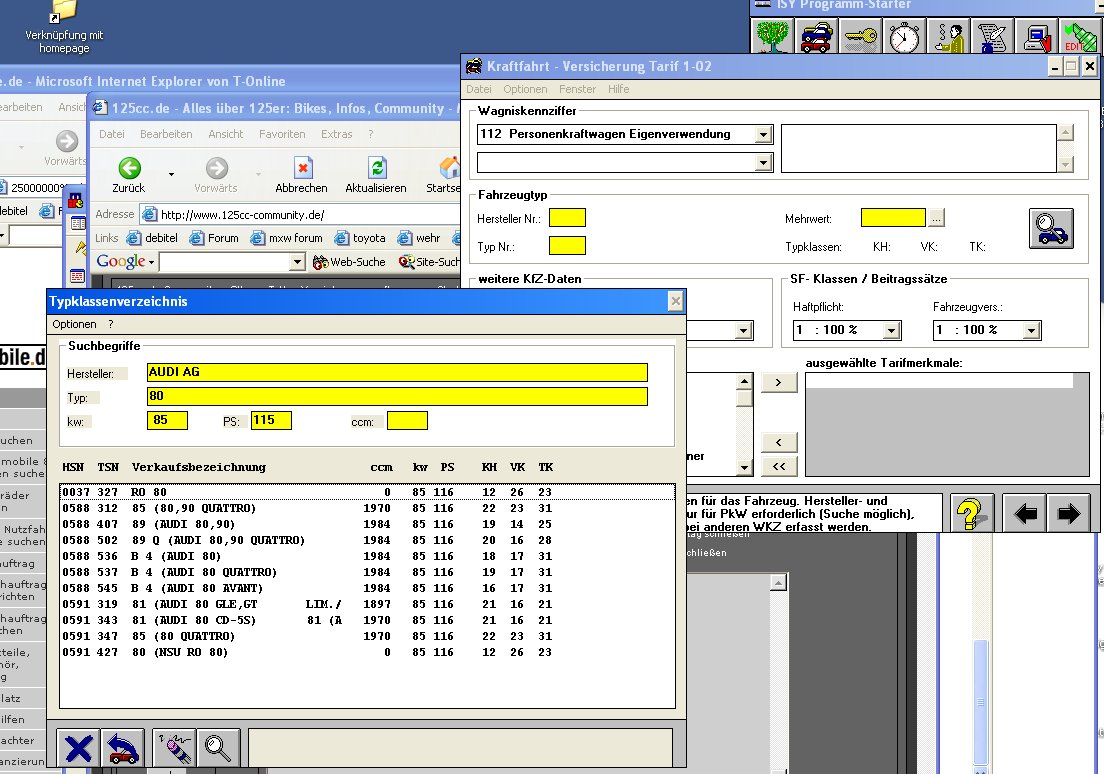Viewport: 1104px width, 774px height.
Task: Expand the Wagniskennziffer 112 Personenkraftwagen dropdown
Action: click(x=763, y=135)
